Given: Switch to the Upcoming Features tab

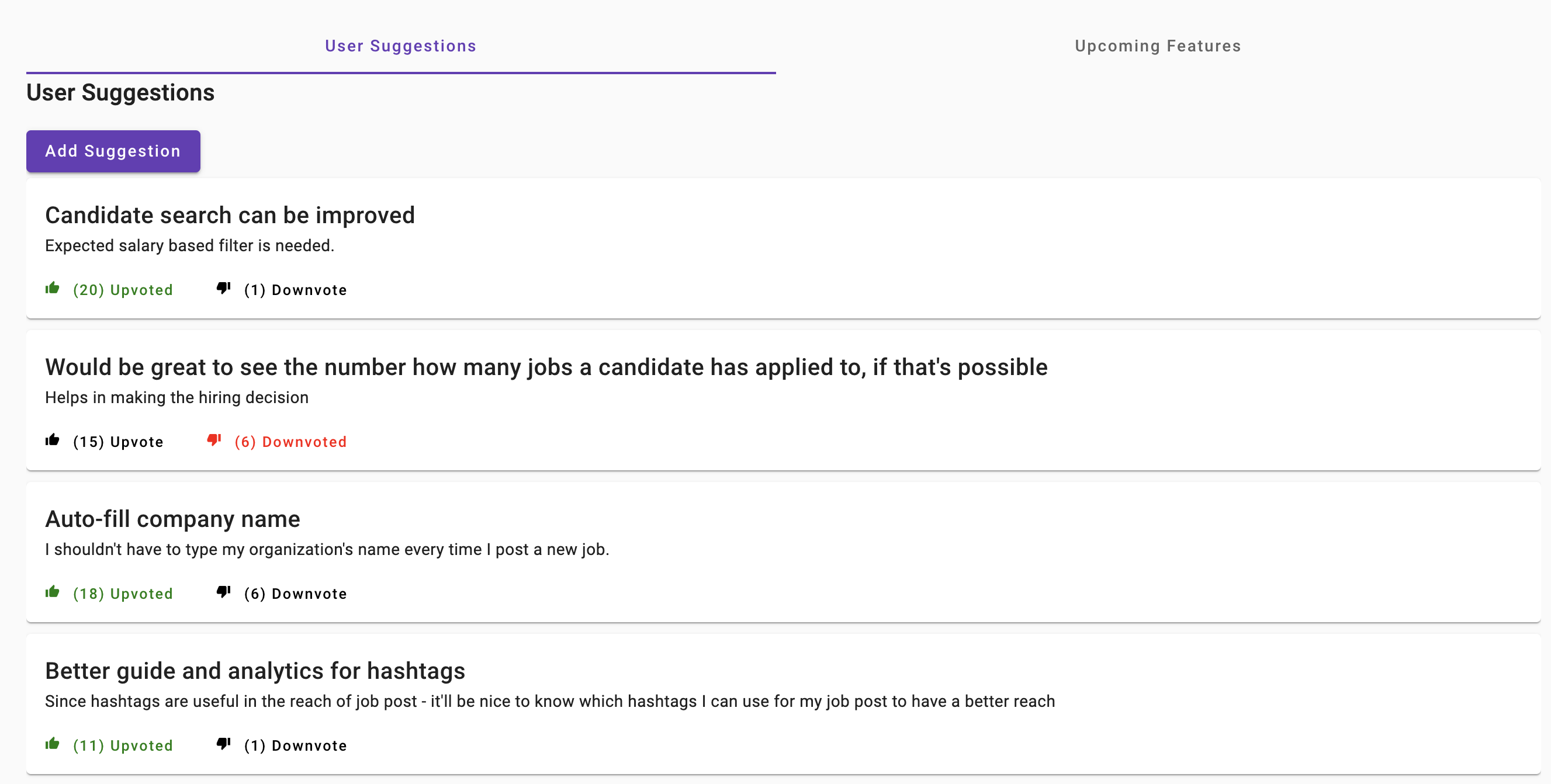Looking at the screenshot, I should [x=1158, y=46].
